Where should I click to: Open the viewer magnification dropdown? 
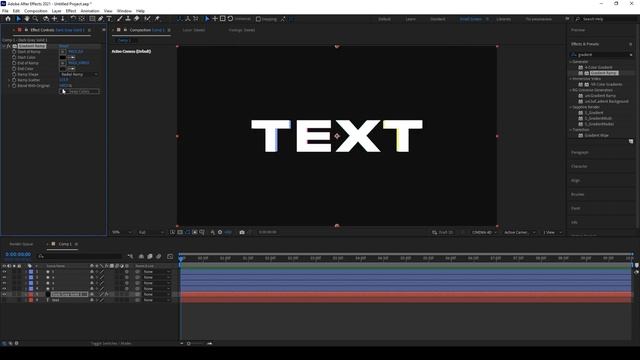pos(122,232)
